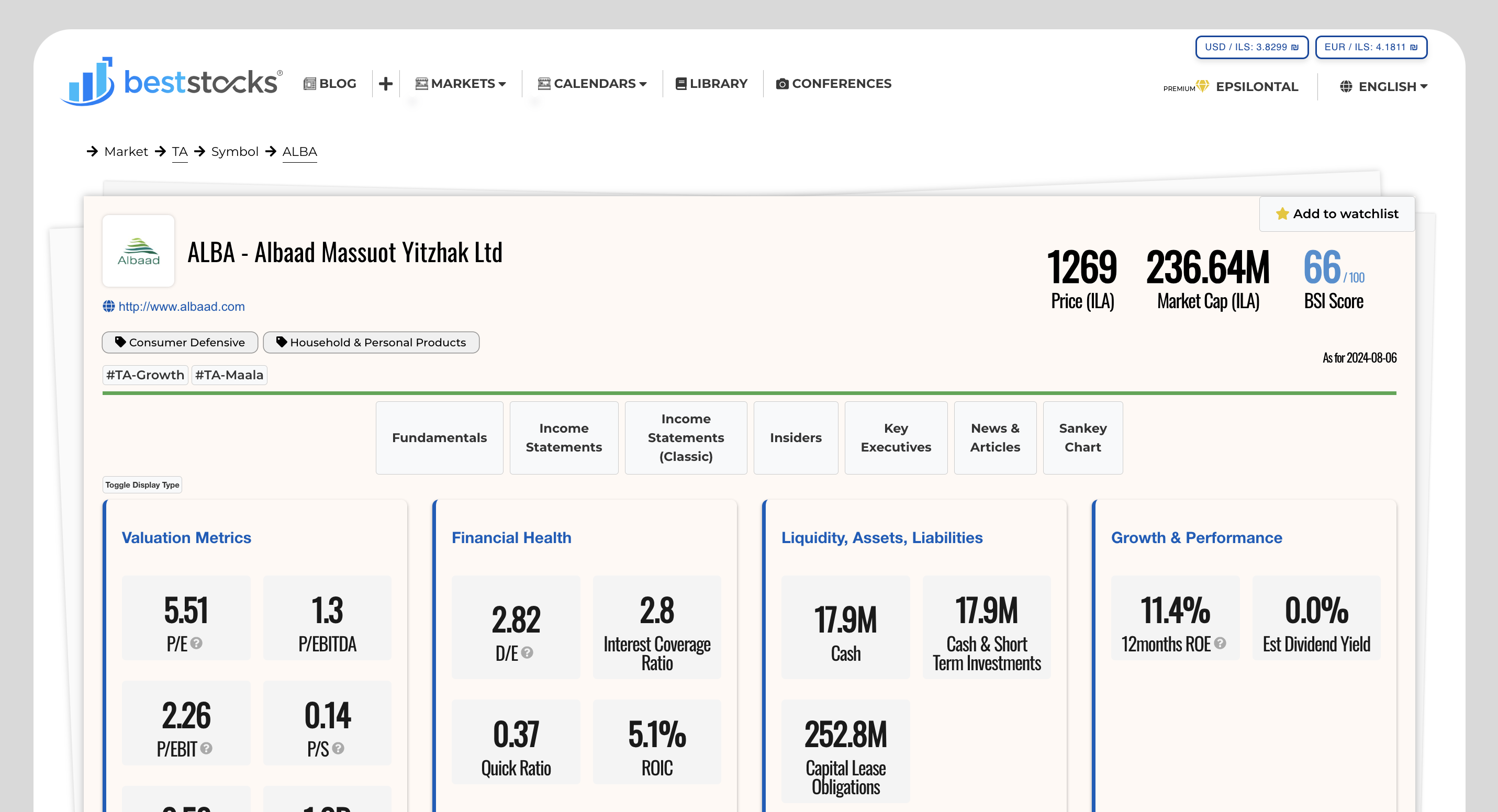
Task: Click the book icon beside LIBRARY
Action: click(x=681, y=84)
